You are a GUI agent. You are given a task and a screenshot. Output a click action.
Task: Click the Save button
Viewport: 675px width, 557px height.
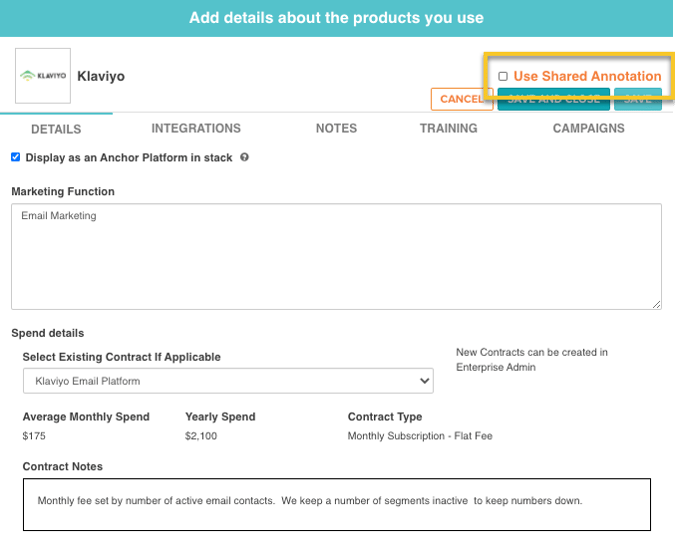(x=638, y=99)
